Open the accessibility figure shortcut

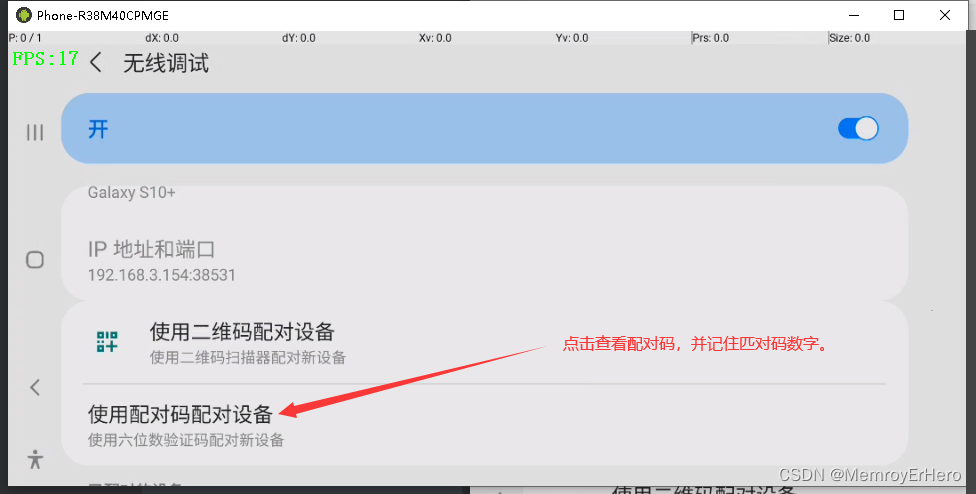pyautogui.click(x=35, y=459)
